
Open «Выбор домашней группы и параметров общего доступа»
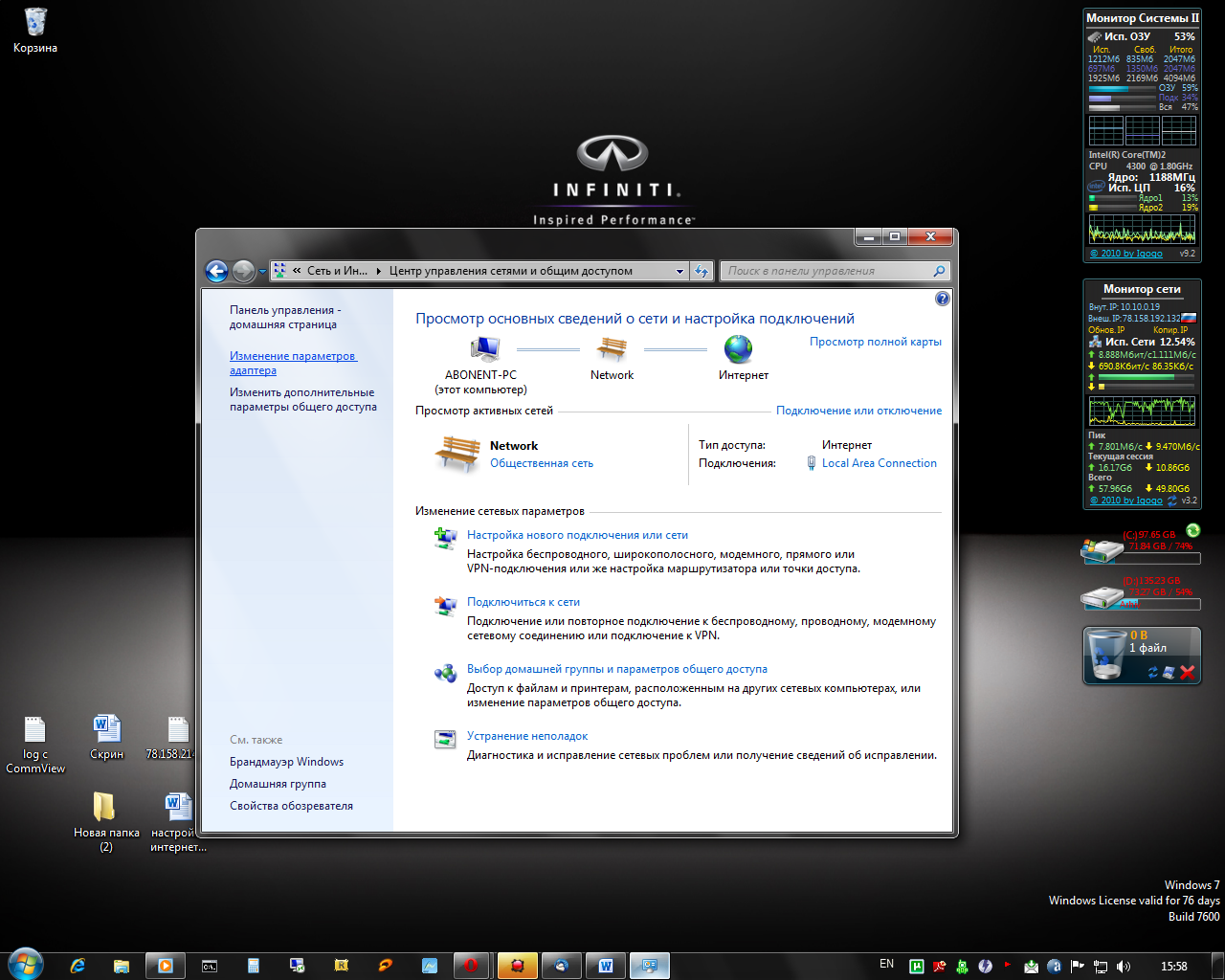(617, 669)
